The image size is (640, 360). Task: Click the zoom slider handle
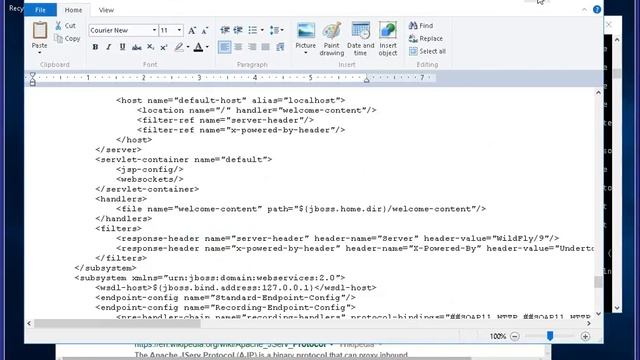point(550,336)
